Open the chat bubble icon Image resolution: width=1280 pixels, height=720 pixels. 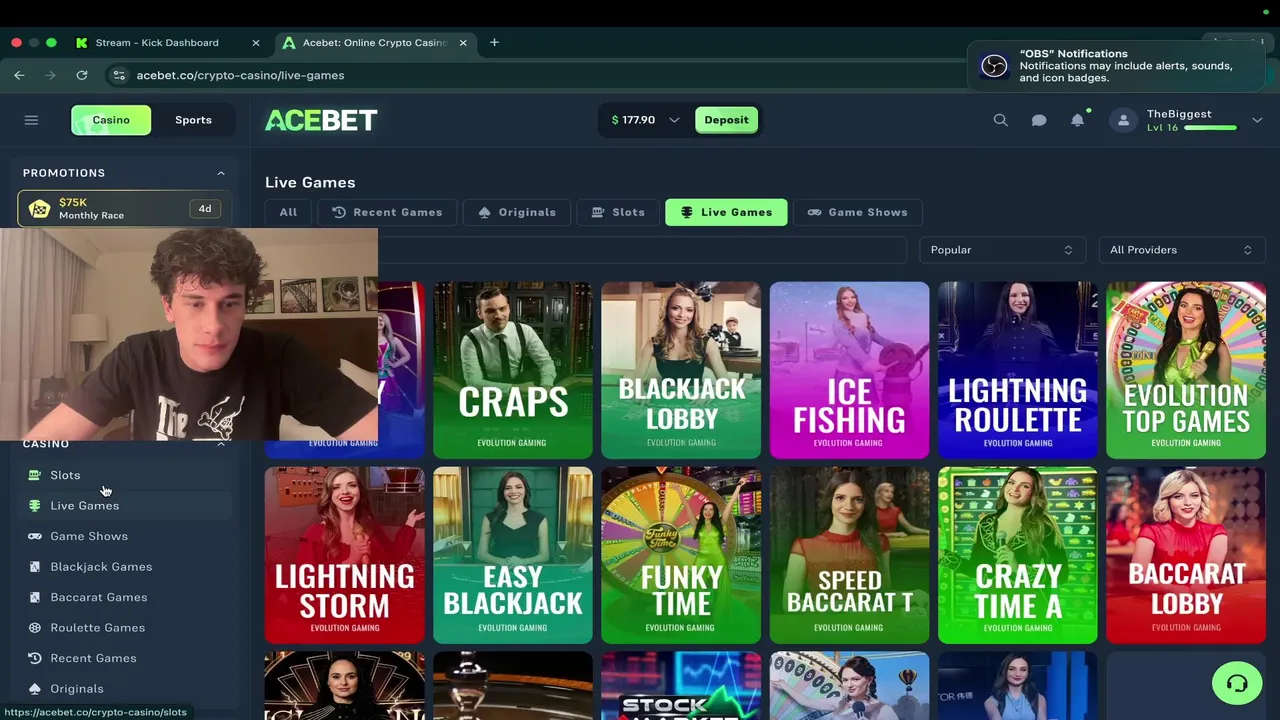1039,120
